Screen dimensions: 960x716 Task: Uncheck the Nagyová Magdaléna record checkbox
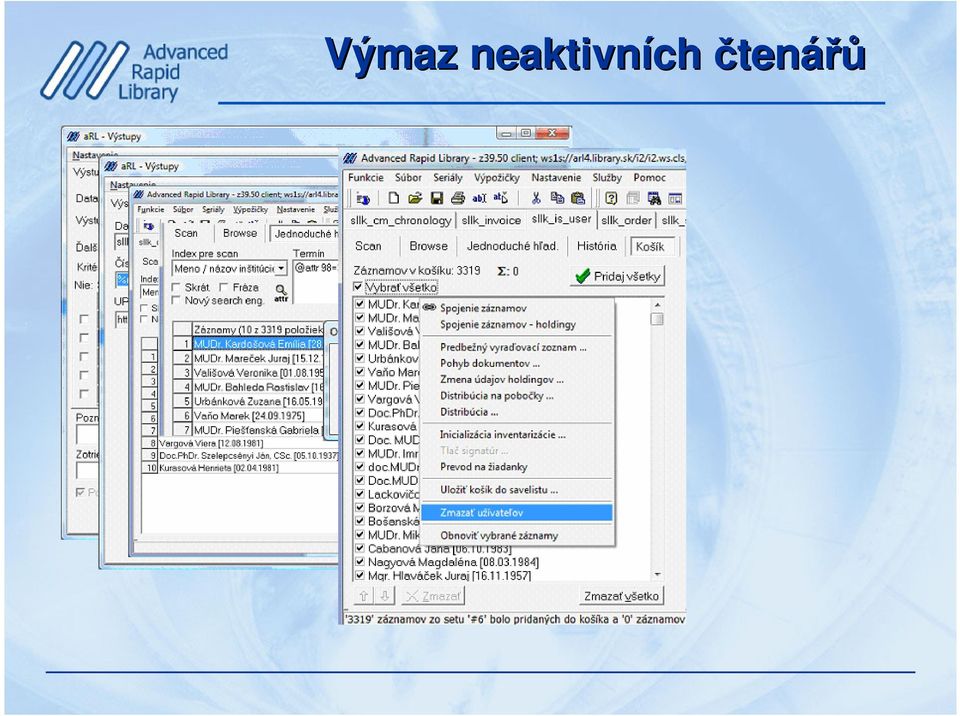click(360, 562)
